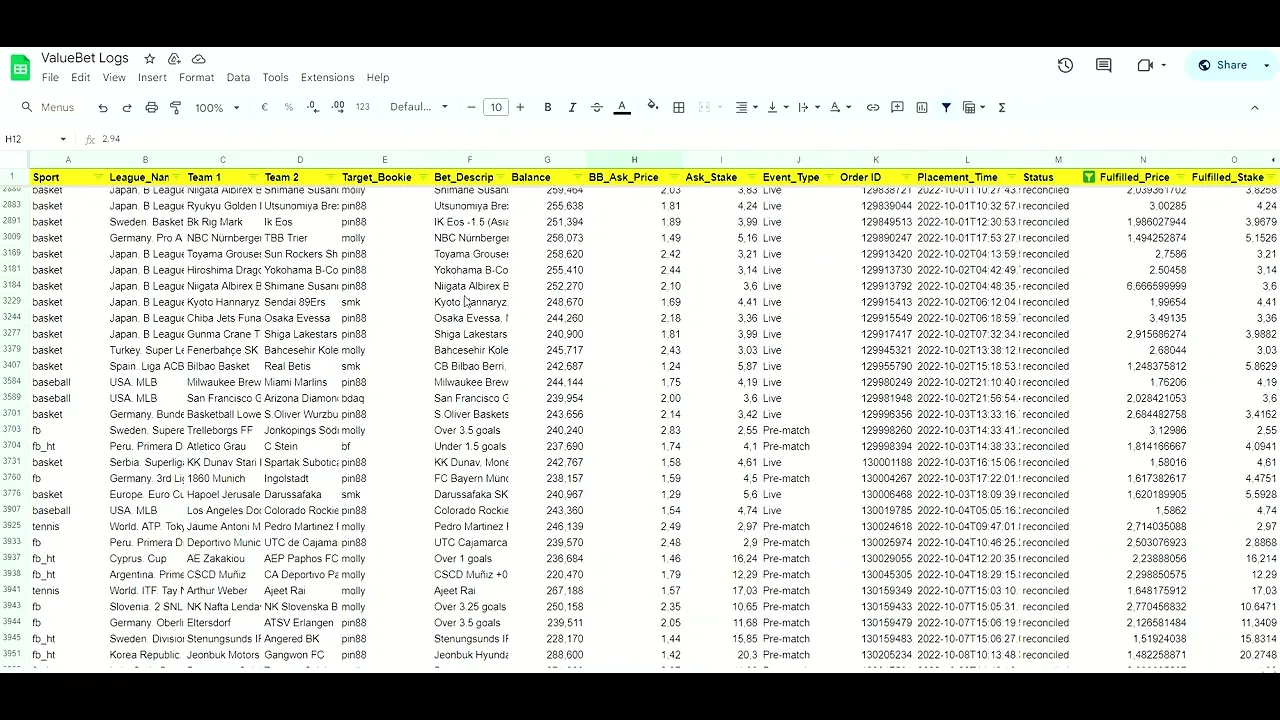Click the green filter icon on Status column
Image resolution: width=1280 pixels, height=720 pixels.
(x=1089, y=177)
